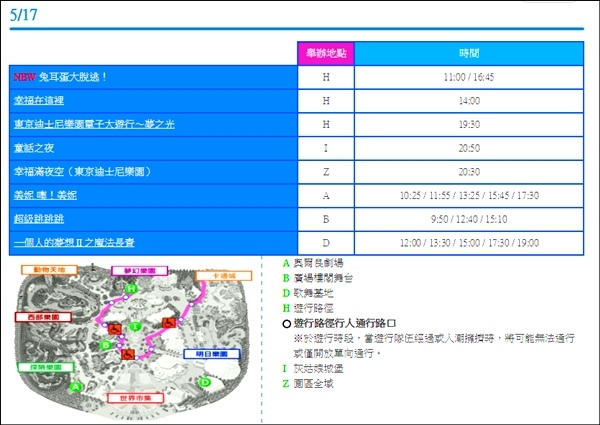This screenshot has width=600, height=425.
Task: Click legend entry D 歌舞基地
Action: pos(308,293)
